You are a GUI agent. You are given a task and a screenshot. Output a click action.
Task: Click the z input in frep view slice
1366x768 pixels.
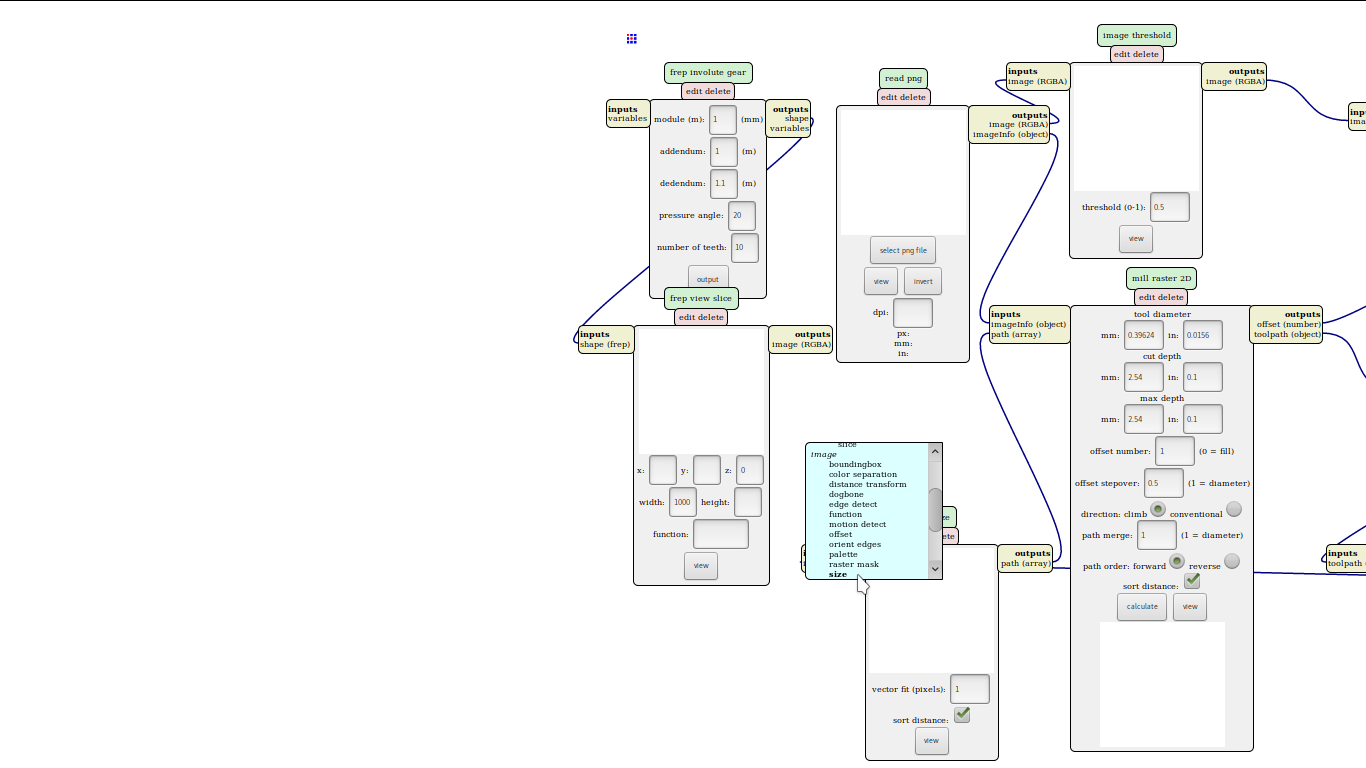[x=750, y=471]
